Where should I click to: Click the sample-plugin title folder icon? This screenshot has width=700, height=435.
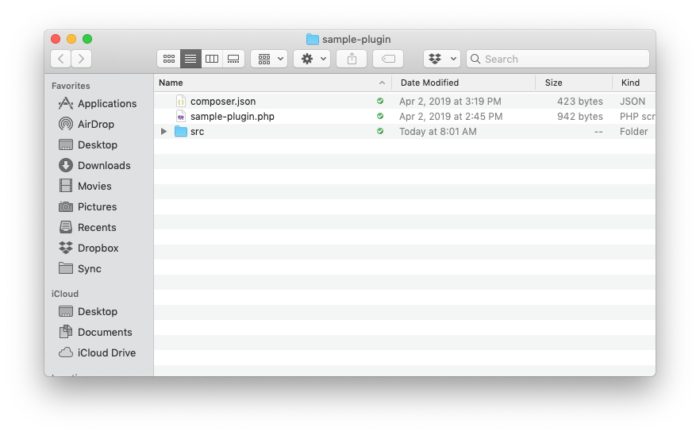(x=312, y=39)
